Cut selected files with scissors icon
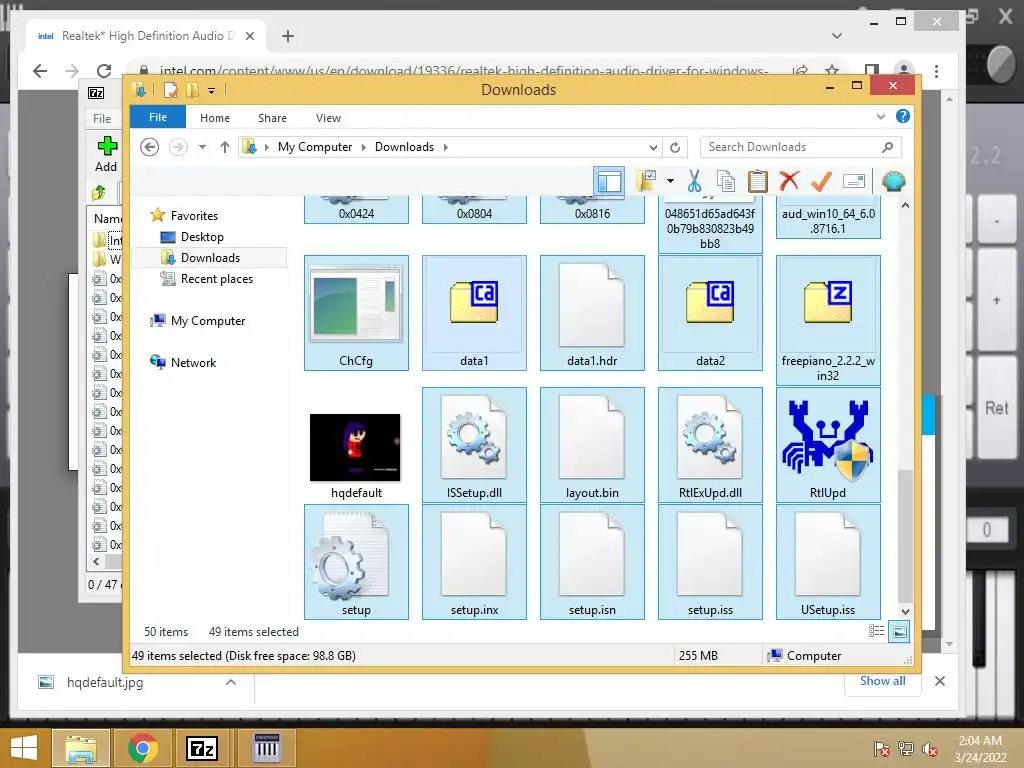The height and width of the screenshot is (768, 1024). coord(694,181)
